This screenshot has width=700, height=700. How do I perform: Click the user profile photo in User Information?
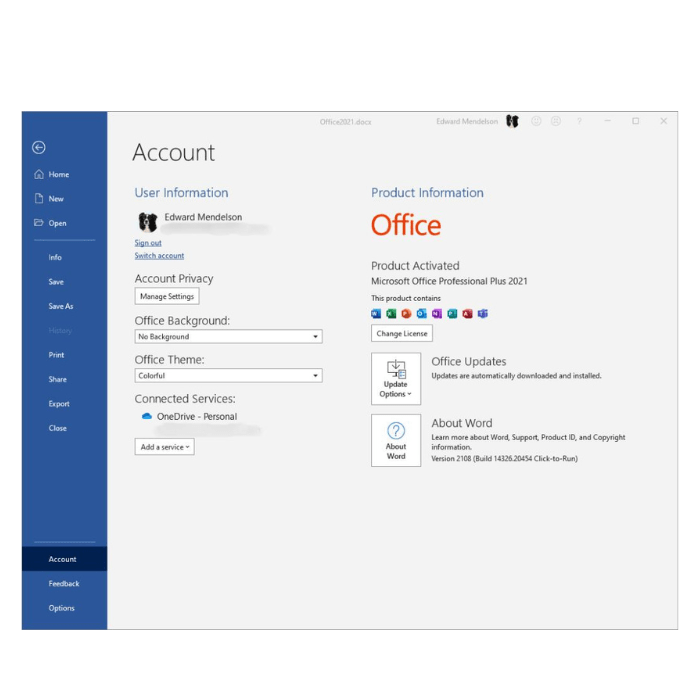(x=148, y=222)
